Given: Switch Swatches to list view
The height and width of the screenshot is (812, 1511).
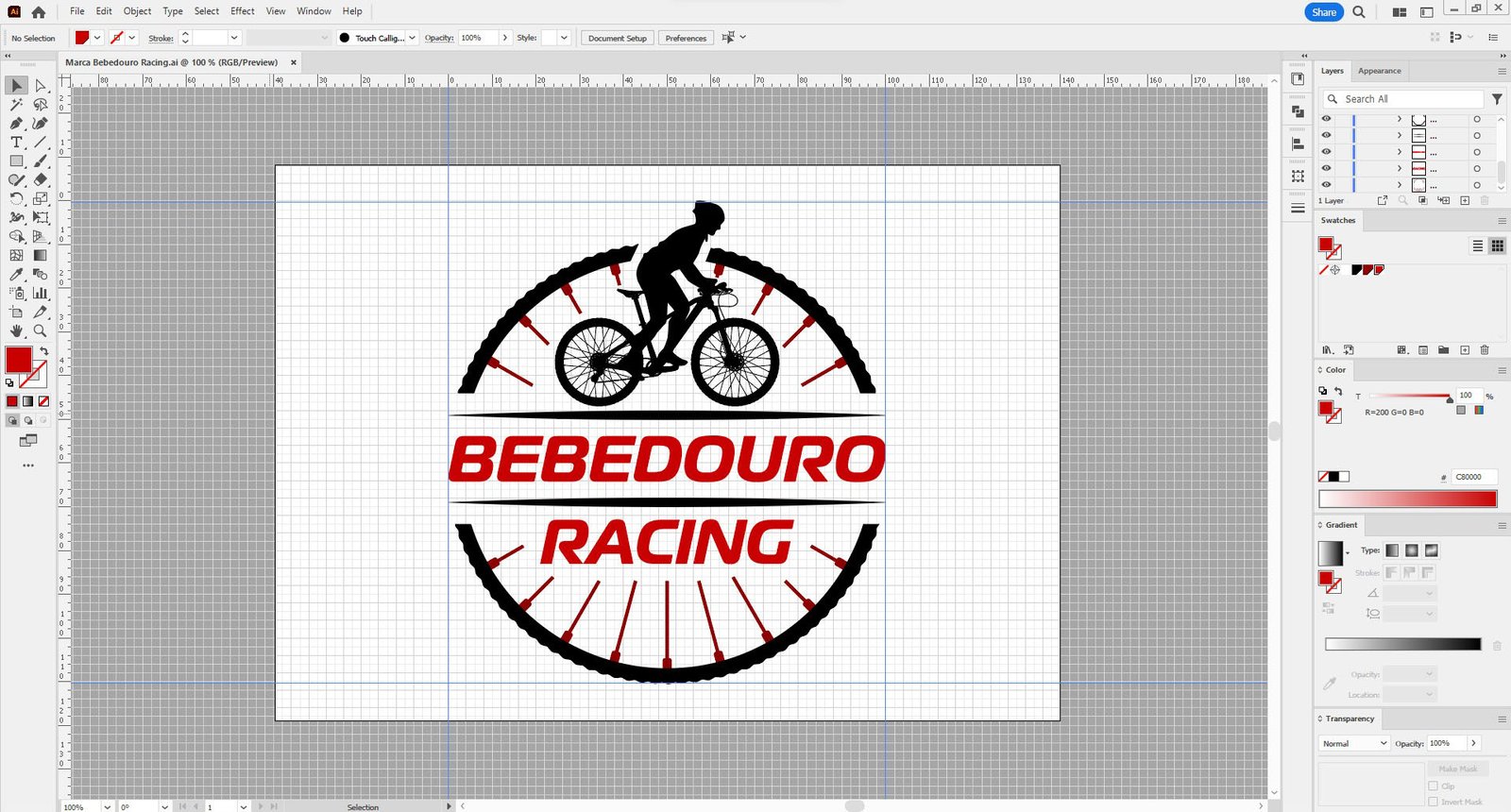Looking at the screenshot, I should click(x=1478, y=245).
